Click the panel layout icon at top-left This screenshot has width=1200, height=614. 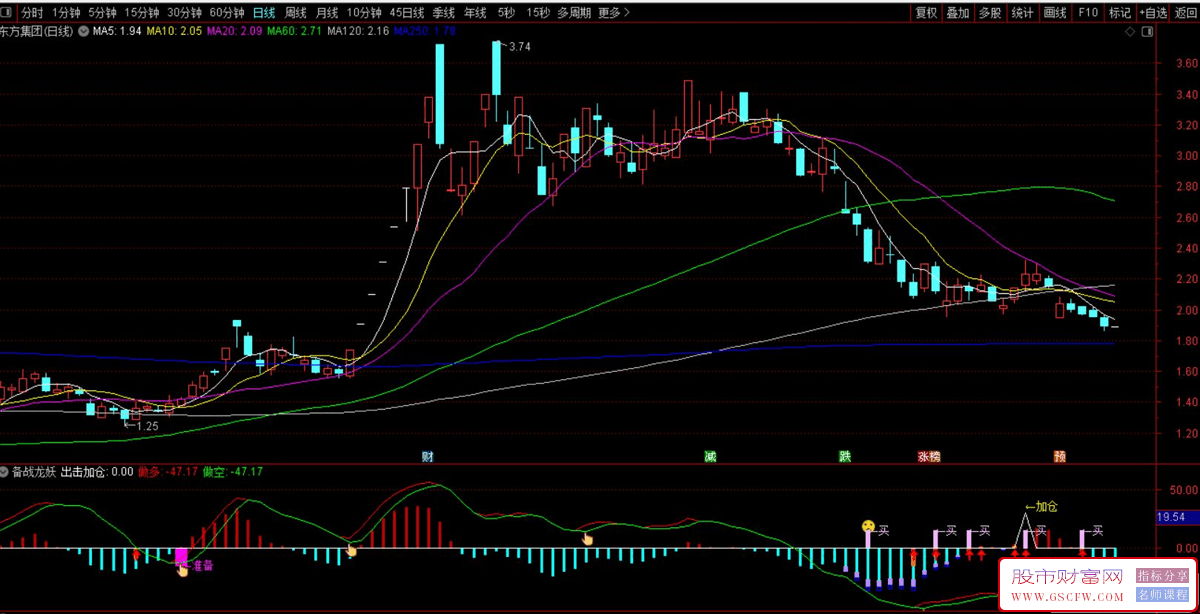click(8, 13)
